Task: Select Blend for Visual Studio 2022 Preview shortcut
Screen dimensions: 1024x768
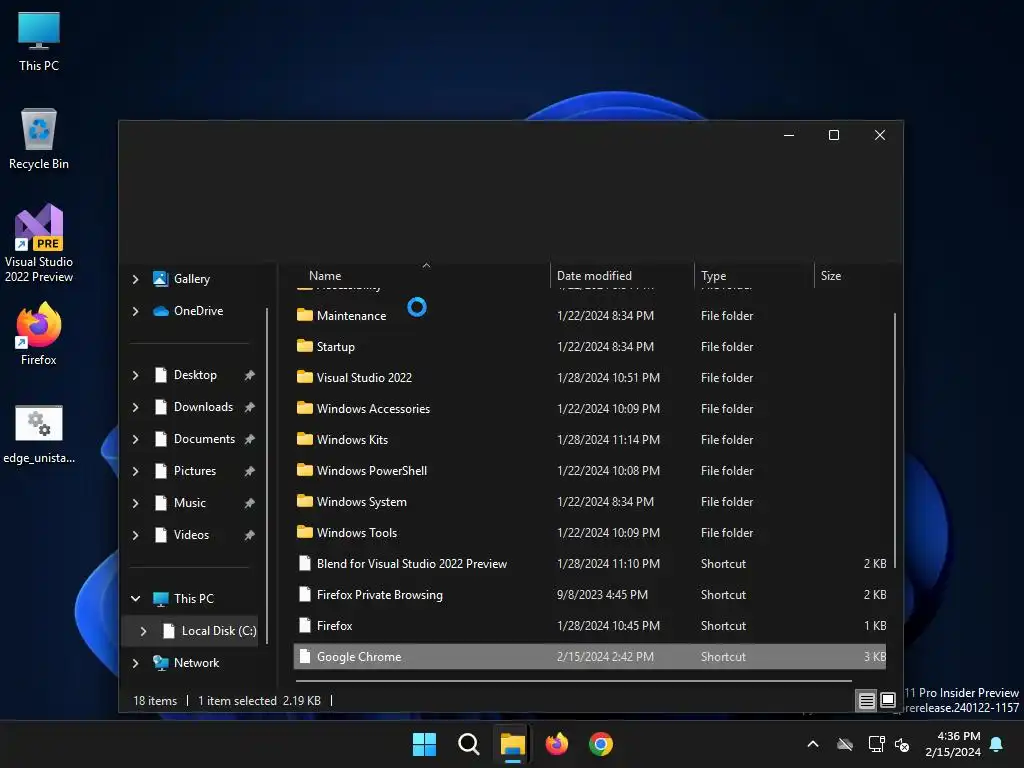Action: point(591,564)
